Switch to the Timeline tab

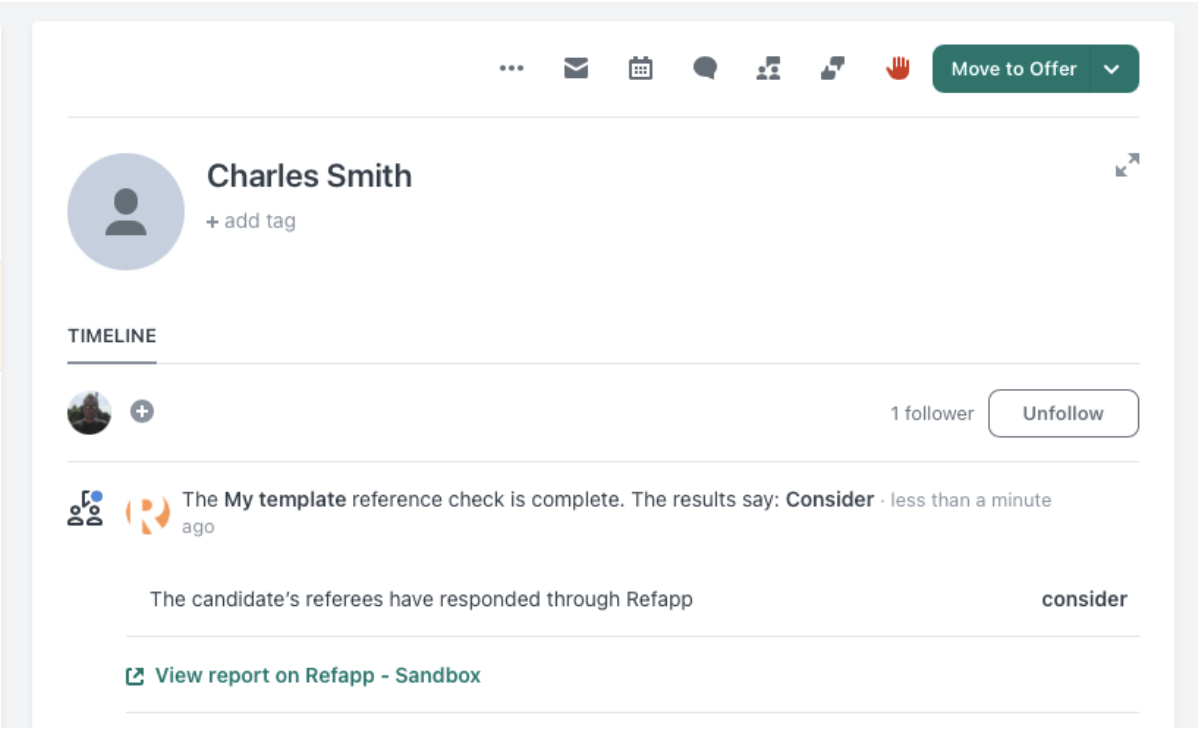pyautogui.click(x=111, y=335)
